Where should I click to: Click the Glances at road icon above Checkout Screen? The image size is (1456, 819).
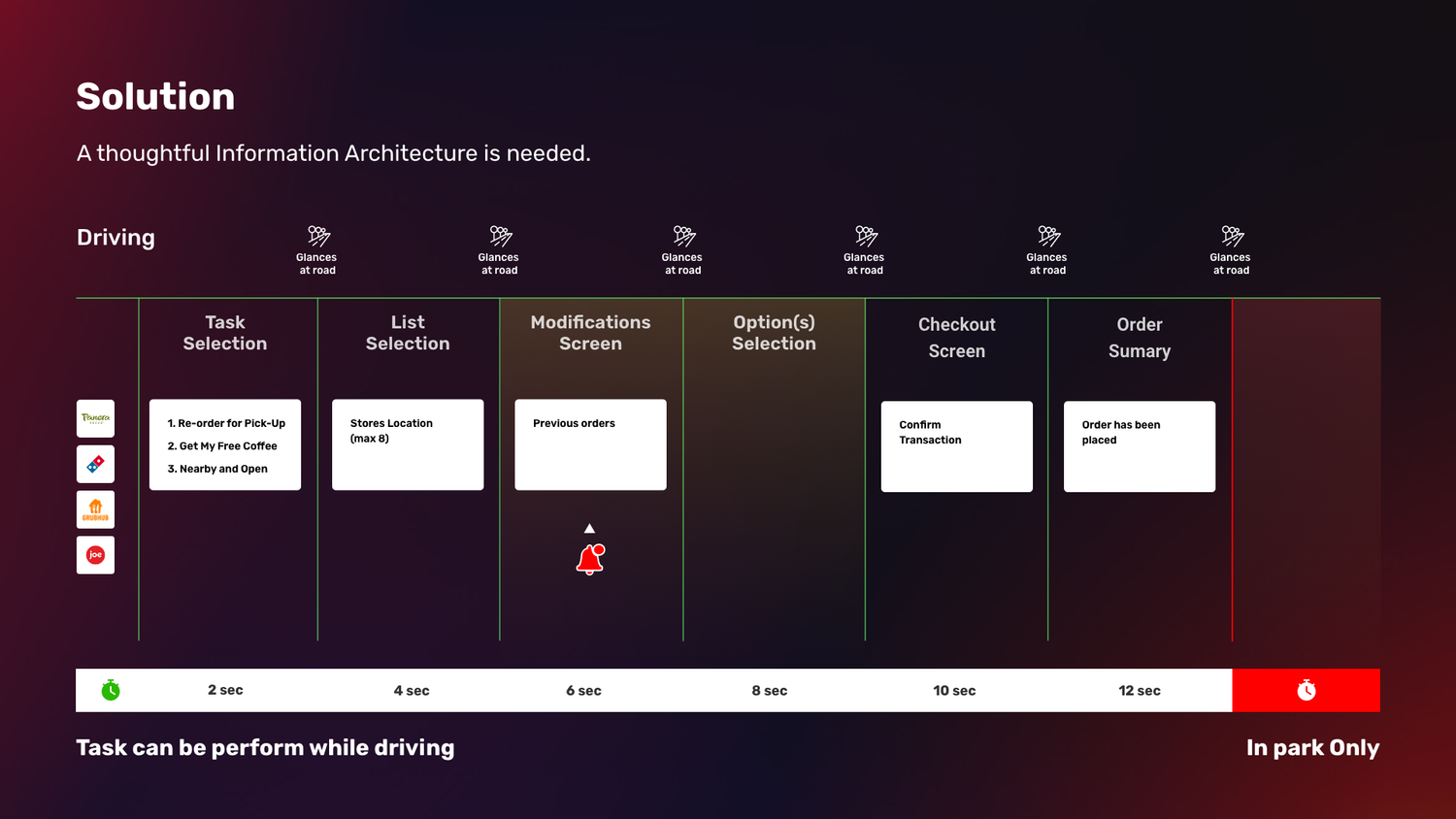point(1047,247)
